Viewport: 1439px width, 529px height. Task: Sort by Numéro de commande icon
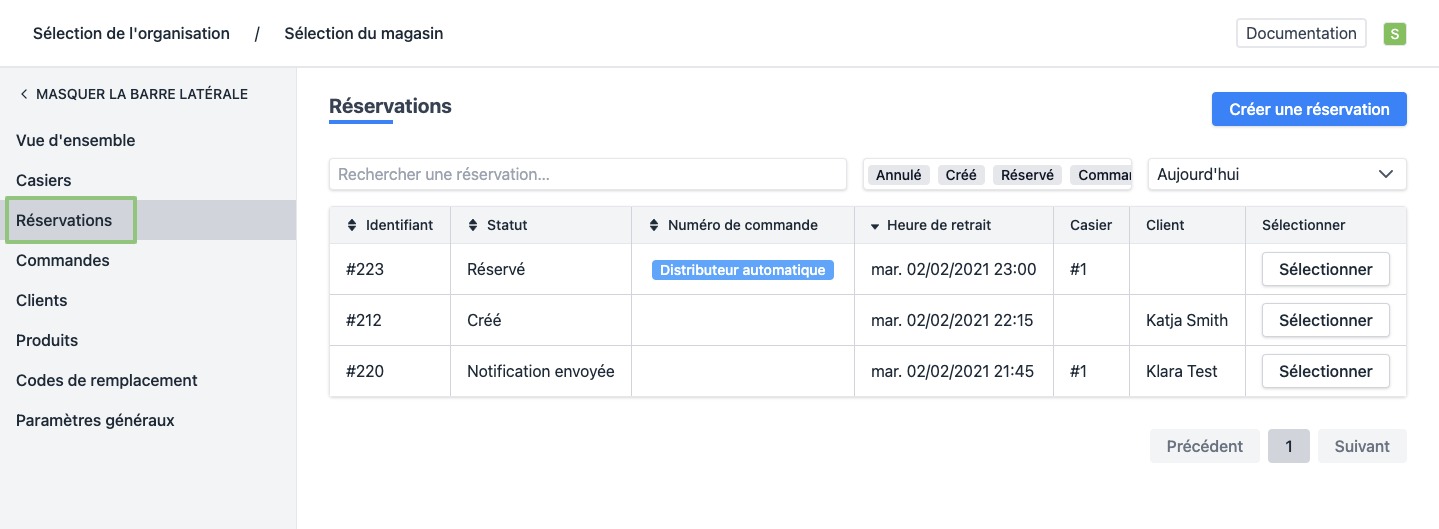click(654, 226)
